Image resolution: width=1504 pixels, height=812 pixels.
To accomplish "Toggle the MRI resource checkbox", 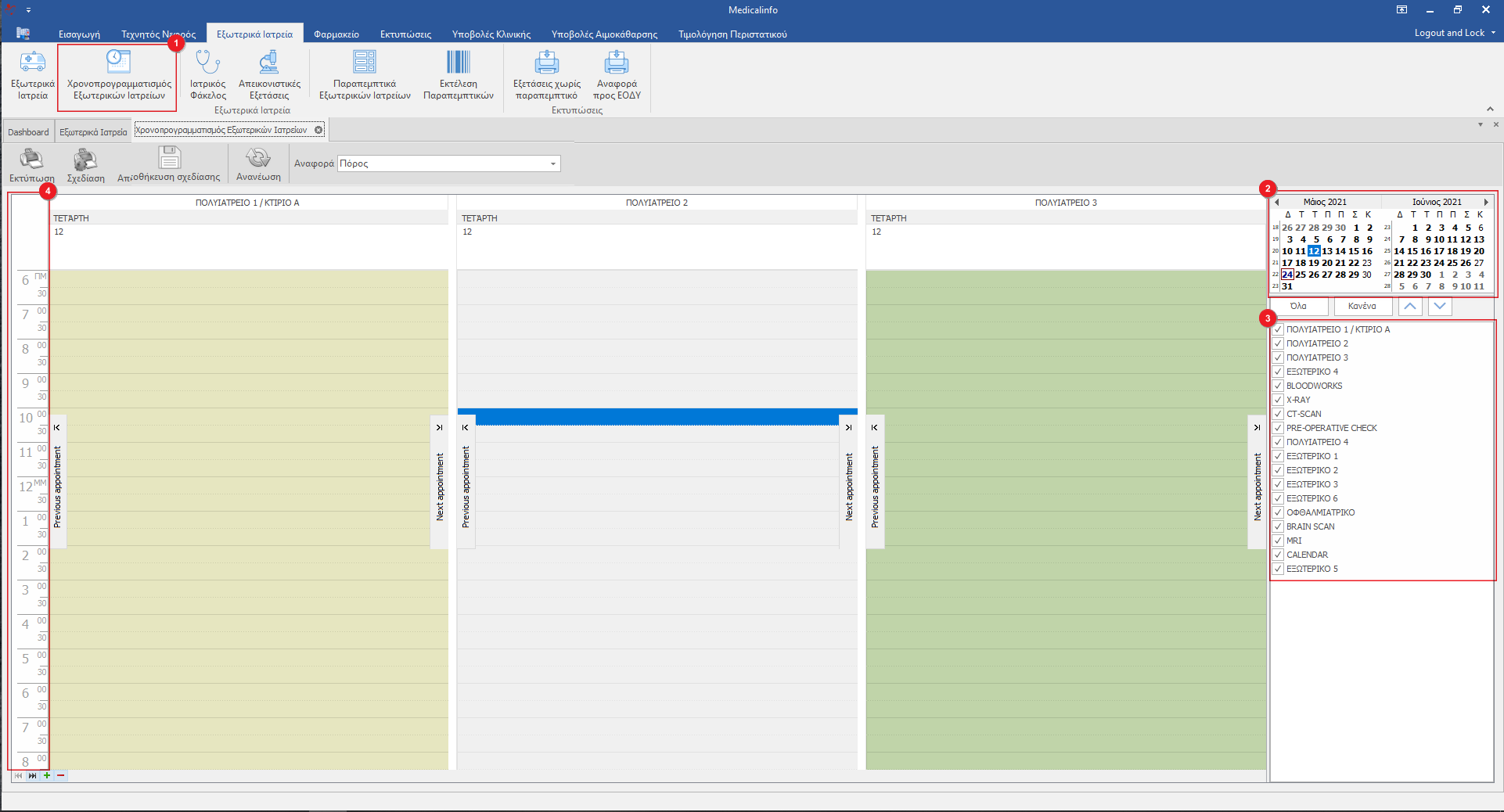I will point(1278,541).
